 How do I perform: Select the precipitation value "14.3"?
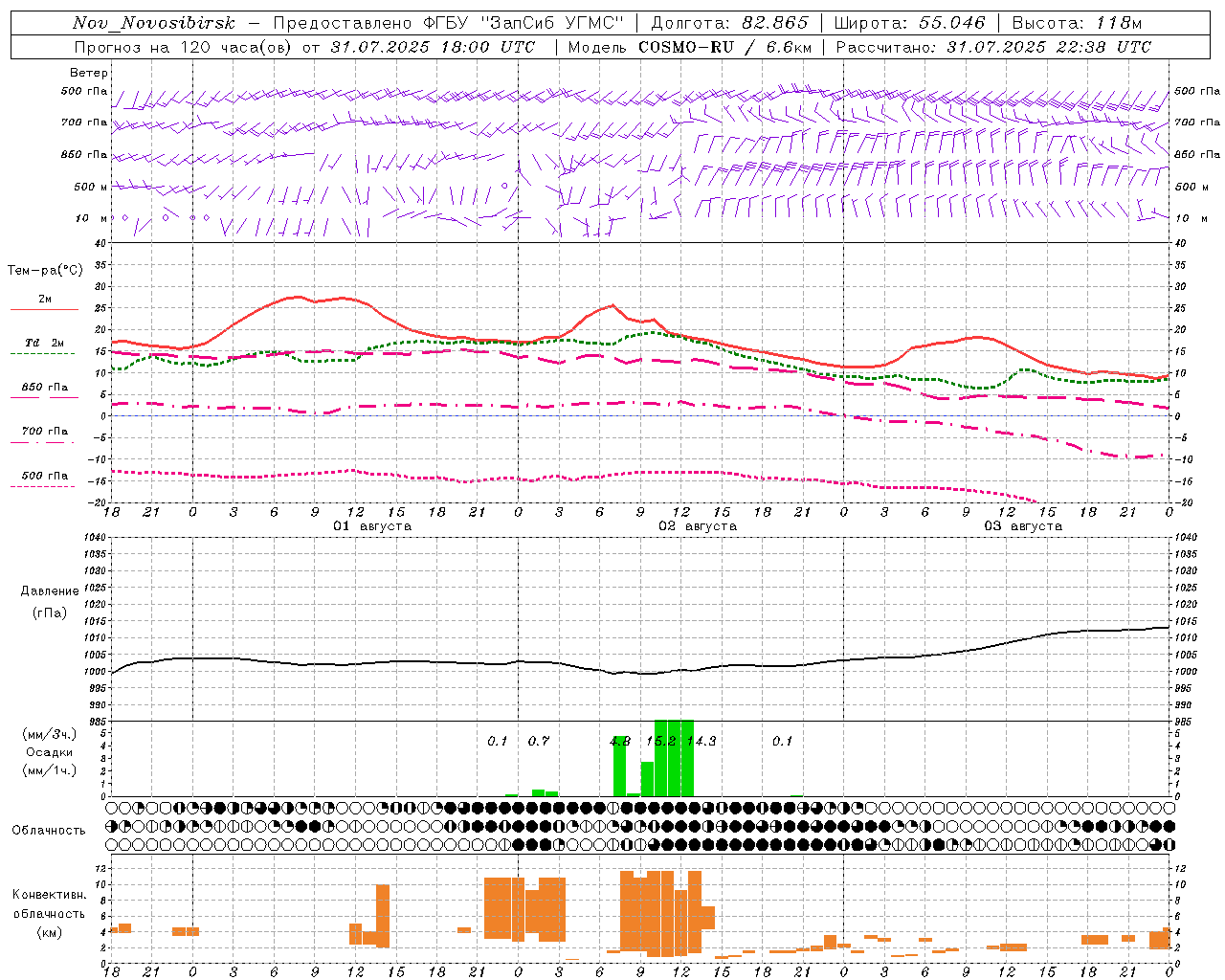tap(702, 741)
